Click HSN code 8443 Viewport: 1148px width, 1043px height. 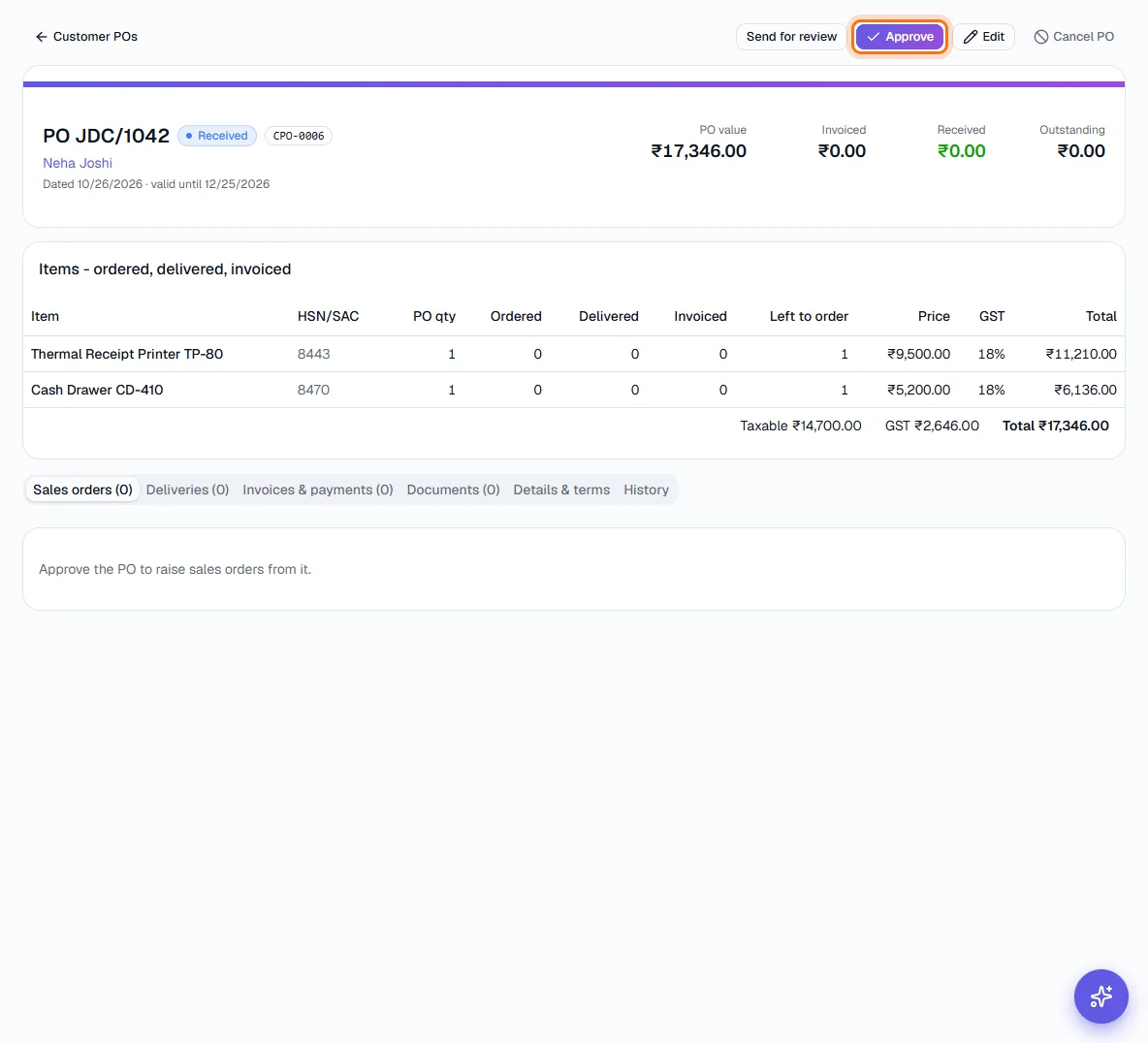pos(313,354)
